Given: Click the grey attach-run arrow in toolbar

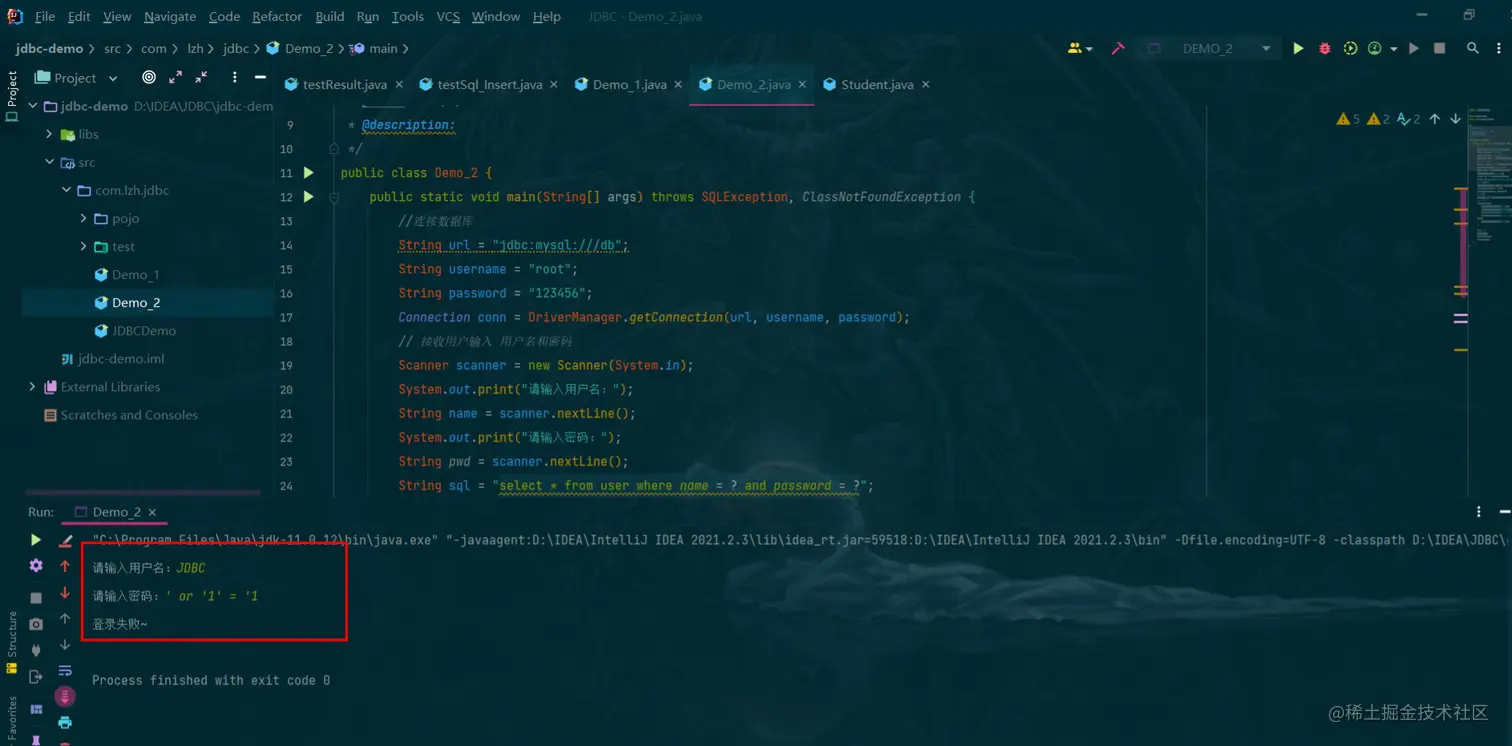Looking at the screenshot, I should pos(1413,48).
